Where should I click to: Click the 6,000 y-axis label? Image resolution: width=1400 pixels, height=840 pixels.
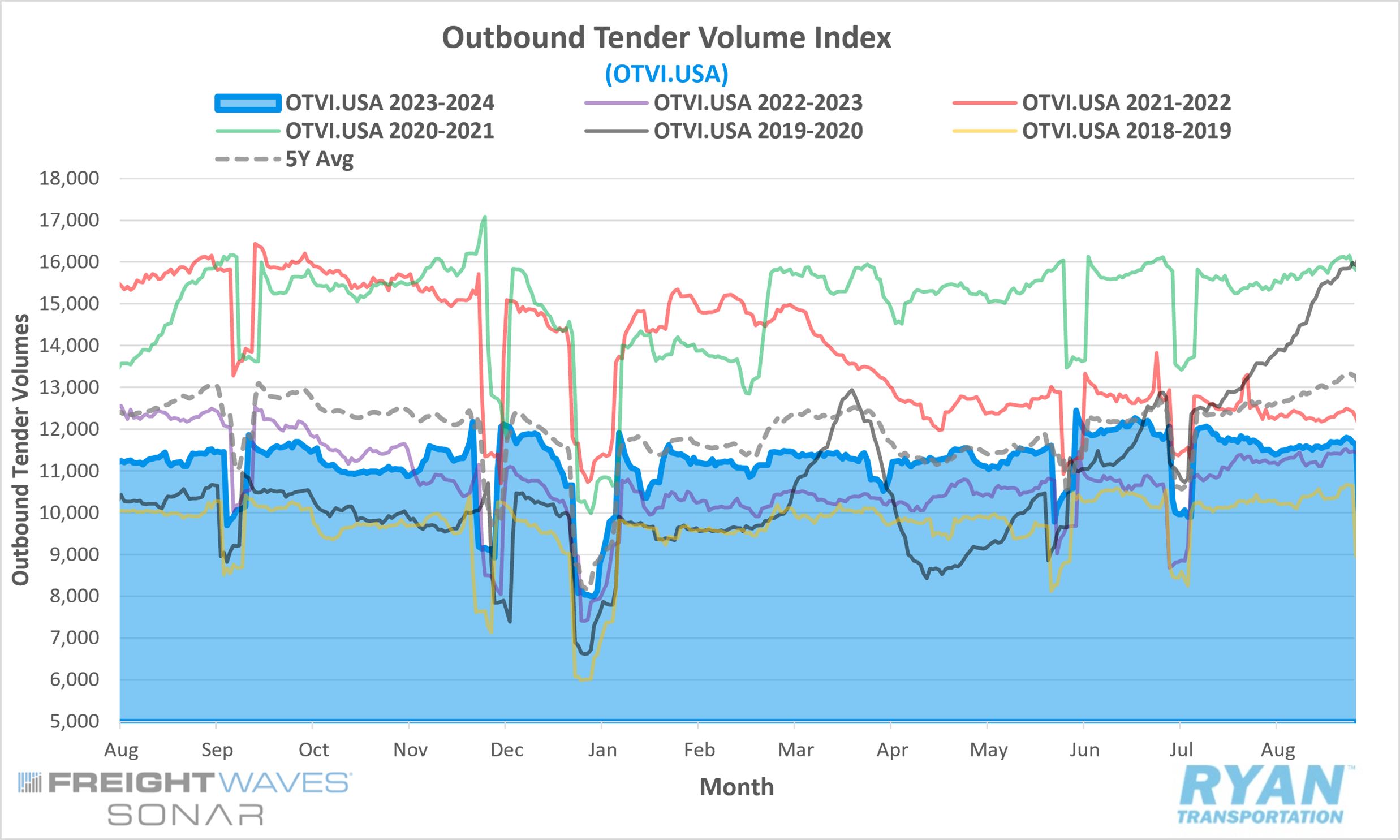(75, 680)
